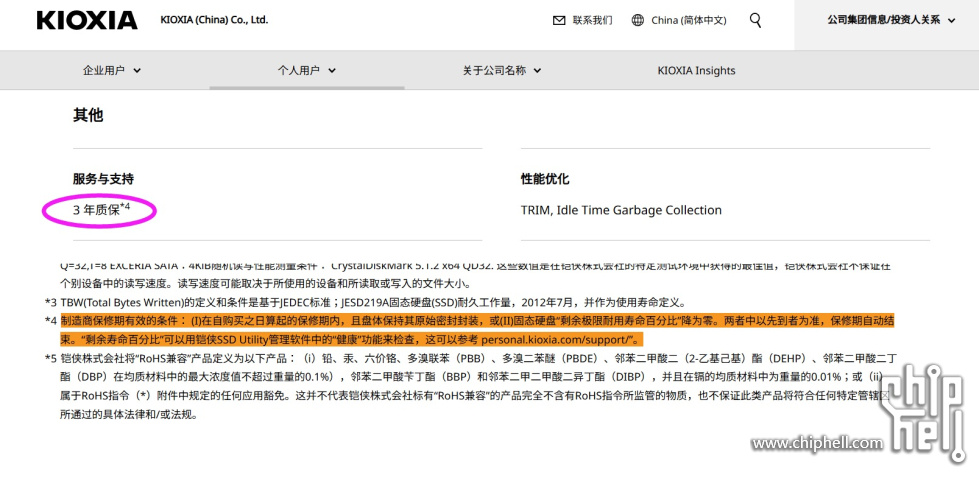The height and width of the screenshot is (478, 979).
Task: Click the 性能优化 label
Action: point(545,179)
